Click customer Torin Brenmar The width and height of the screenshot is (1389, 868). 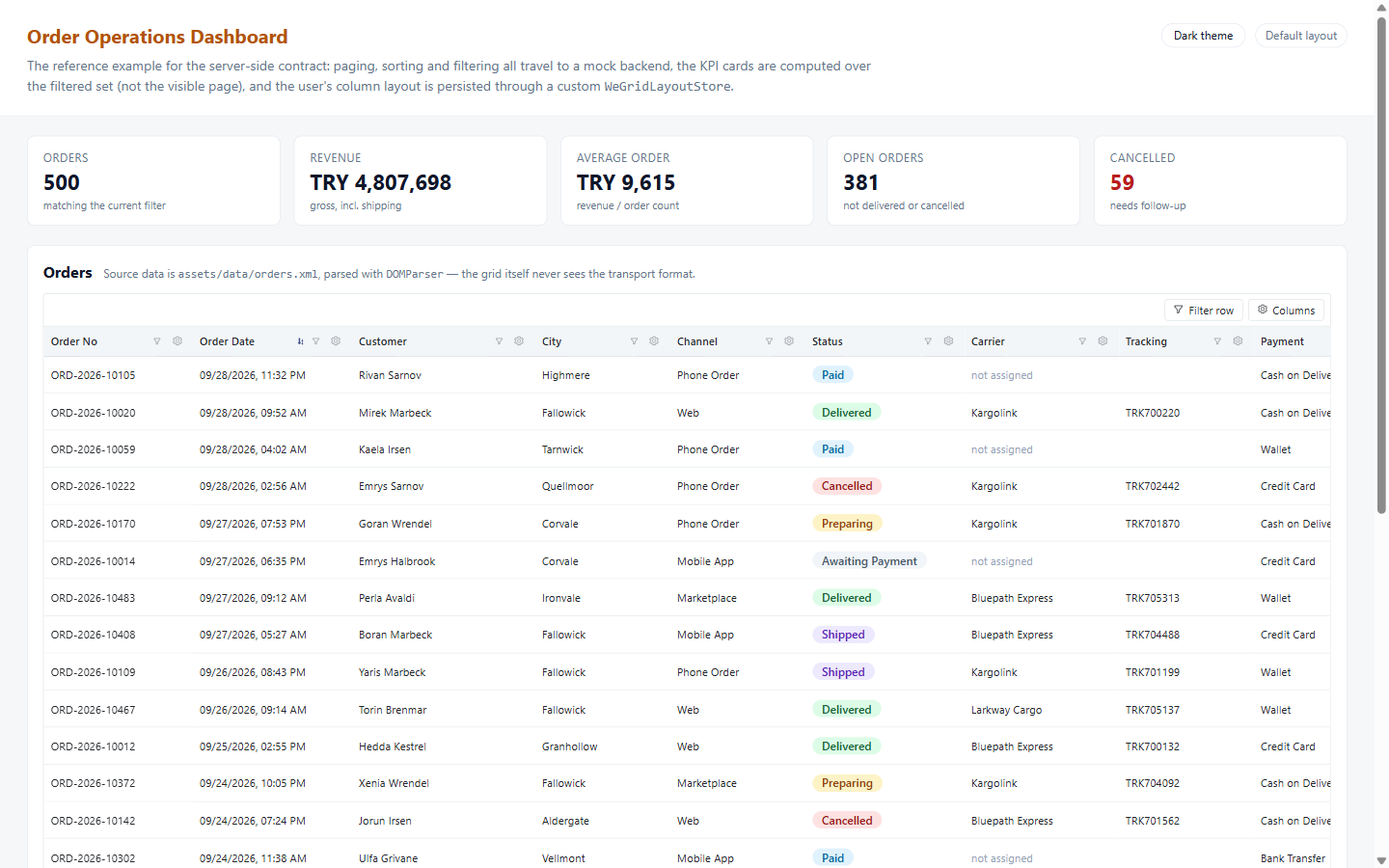[393, 710]
